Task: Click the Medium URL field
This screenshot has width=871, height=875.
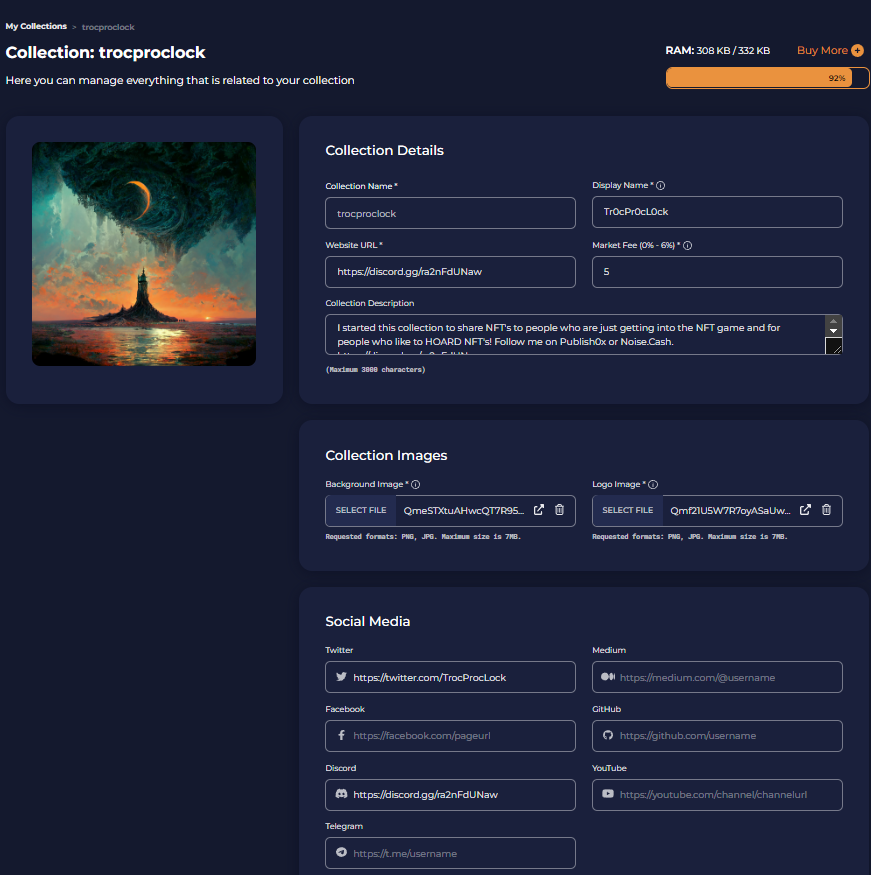Action: [x=717, y=677]
